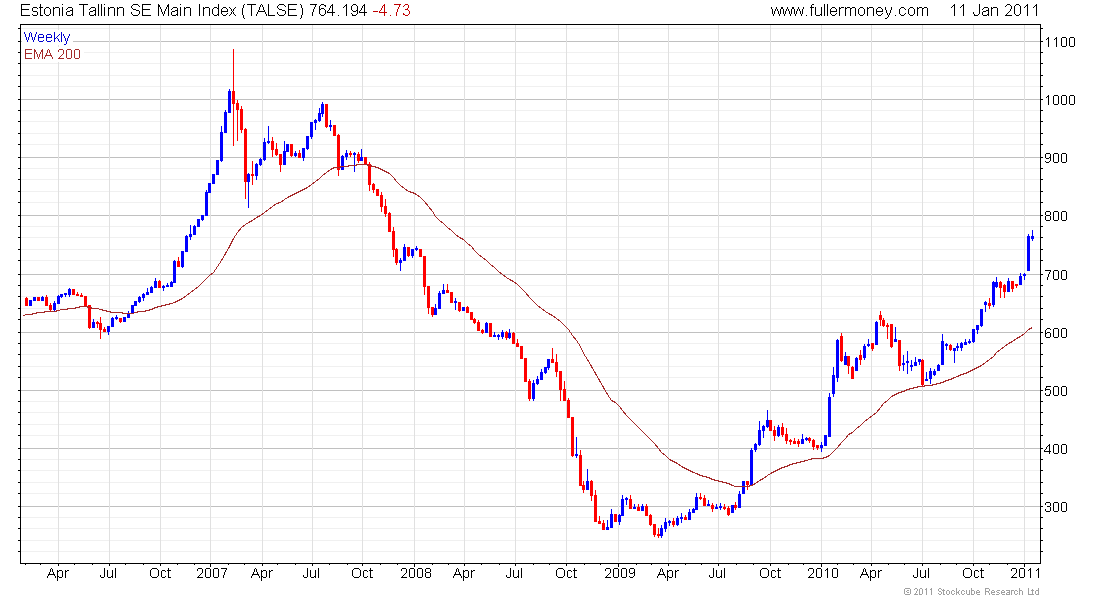Select the 'Weekly' legend label
This screenshot has height=600, width=1100.
coord(47,37)
